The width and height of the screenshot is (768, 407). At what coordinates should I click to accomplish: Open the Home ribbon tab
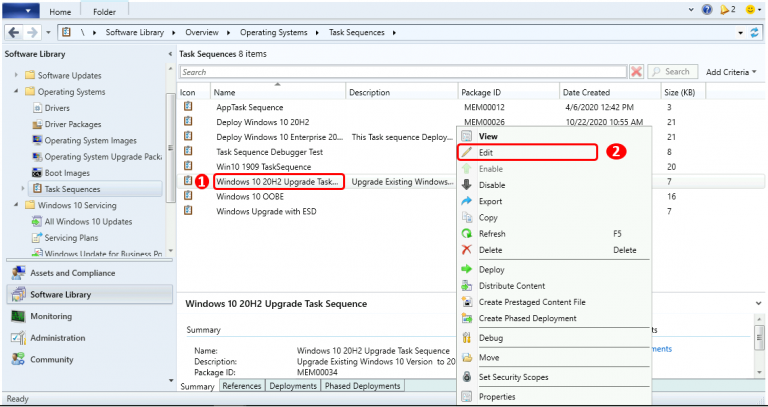point(60,11)
